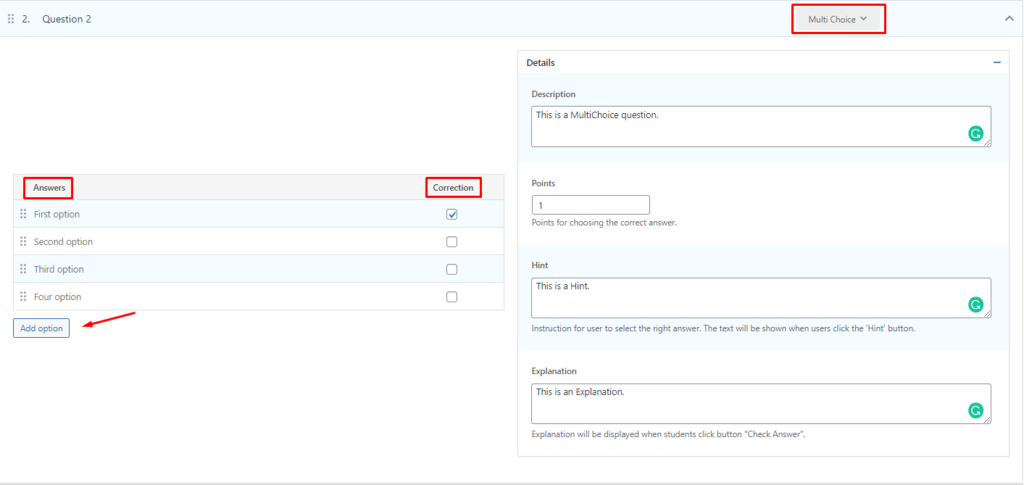Uncheck the First option correction checkbox
The height and width of the screenshot is (485, 1024).
coord(452,214)
